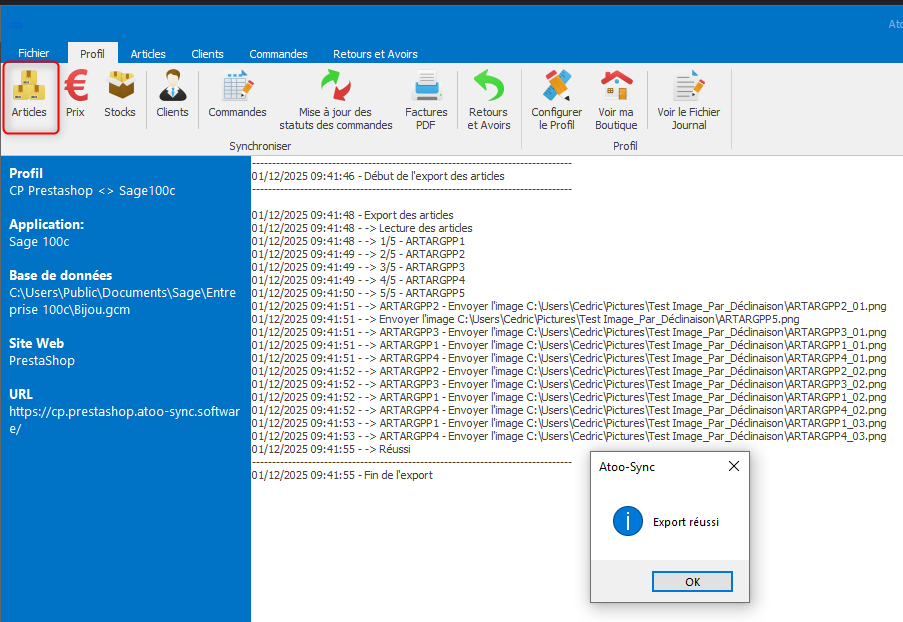
Task: Click log line ending ARTARGPP3_02.png
Action: tap(569, 384)
